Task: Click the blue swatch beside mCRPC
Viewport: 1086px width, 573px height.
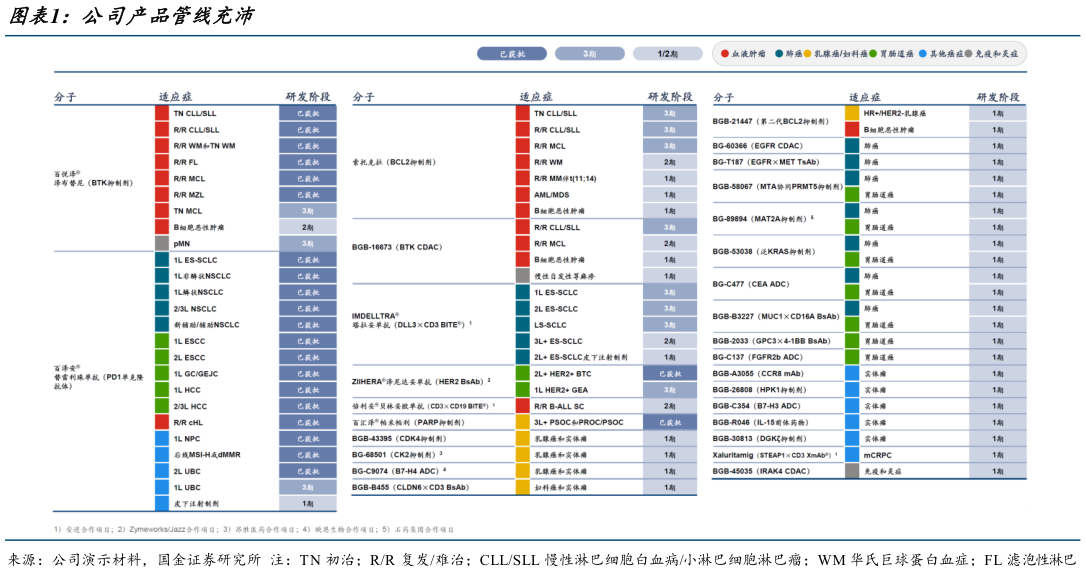Action: pos(852,455)
